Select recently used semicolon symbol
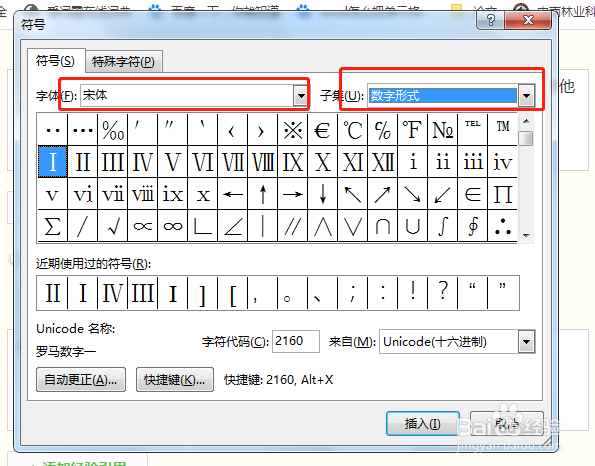 (353, 293)
